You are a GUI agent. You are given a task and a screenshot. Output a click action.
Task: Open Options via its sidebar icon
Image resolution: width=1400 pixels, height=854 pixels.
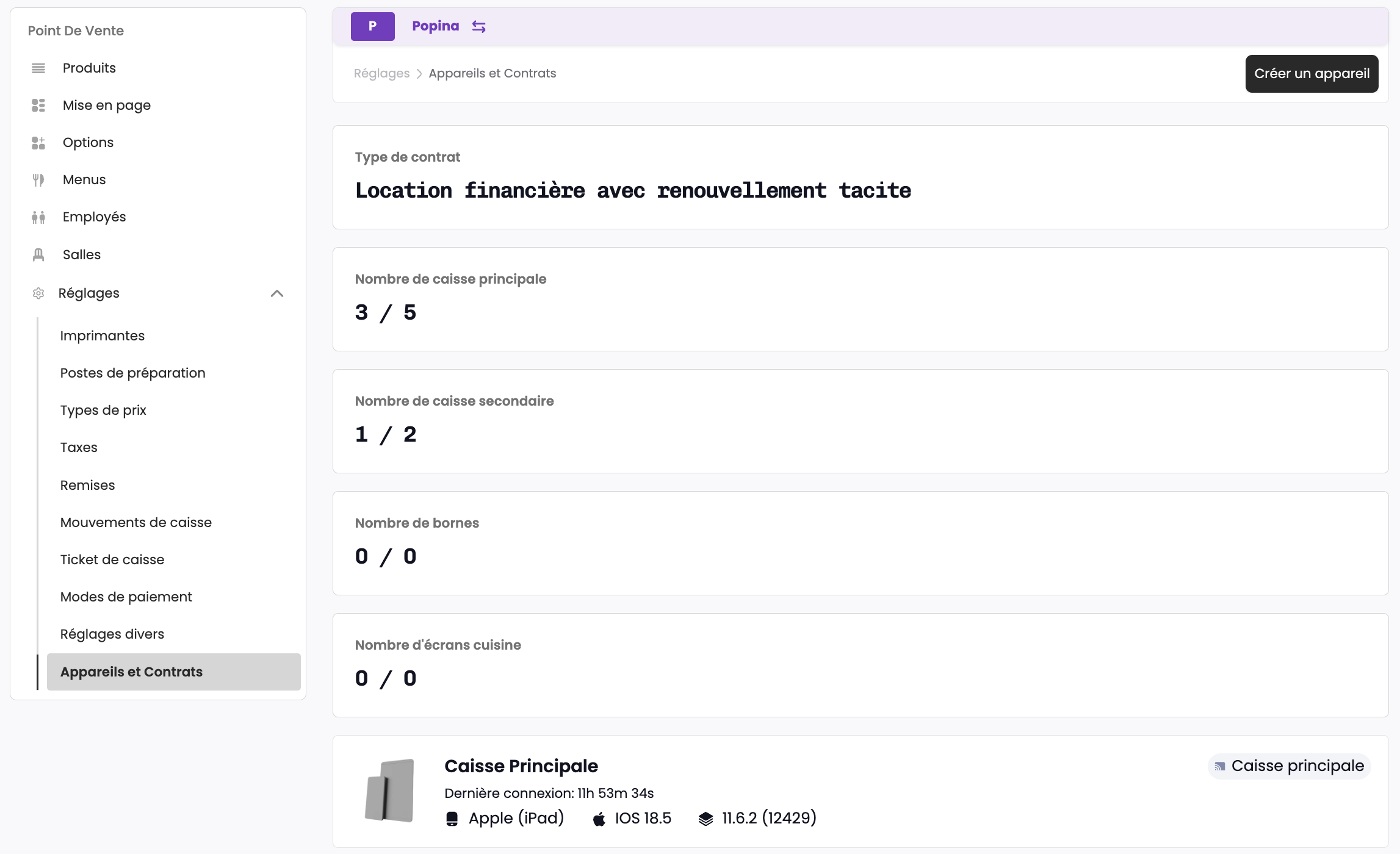(38, 142)
